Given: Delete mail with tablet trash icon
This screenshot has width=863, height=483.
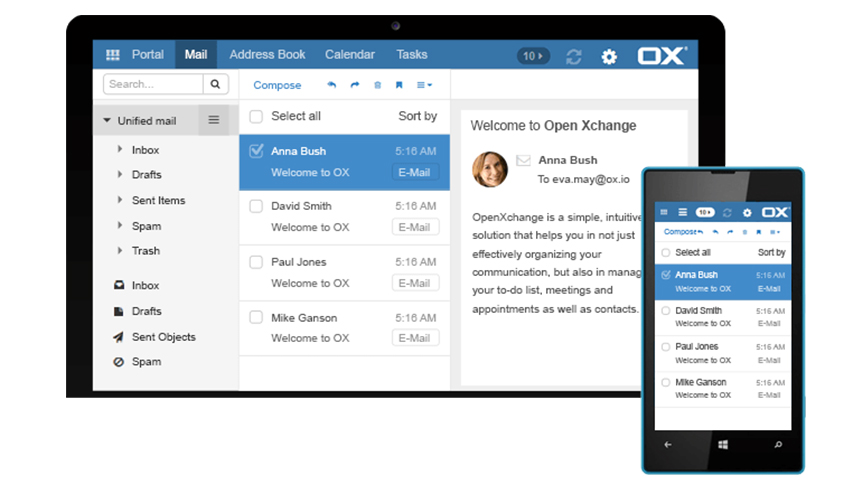Looking at the screenshot, I should 378,85.
